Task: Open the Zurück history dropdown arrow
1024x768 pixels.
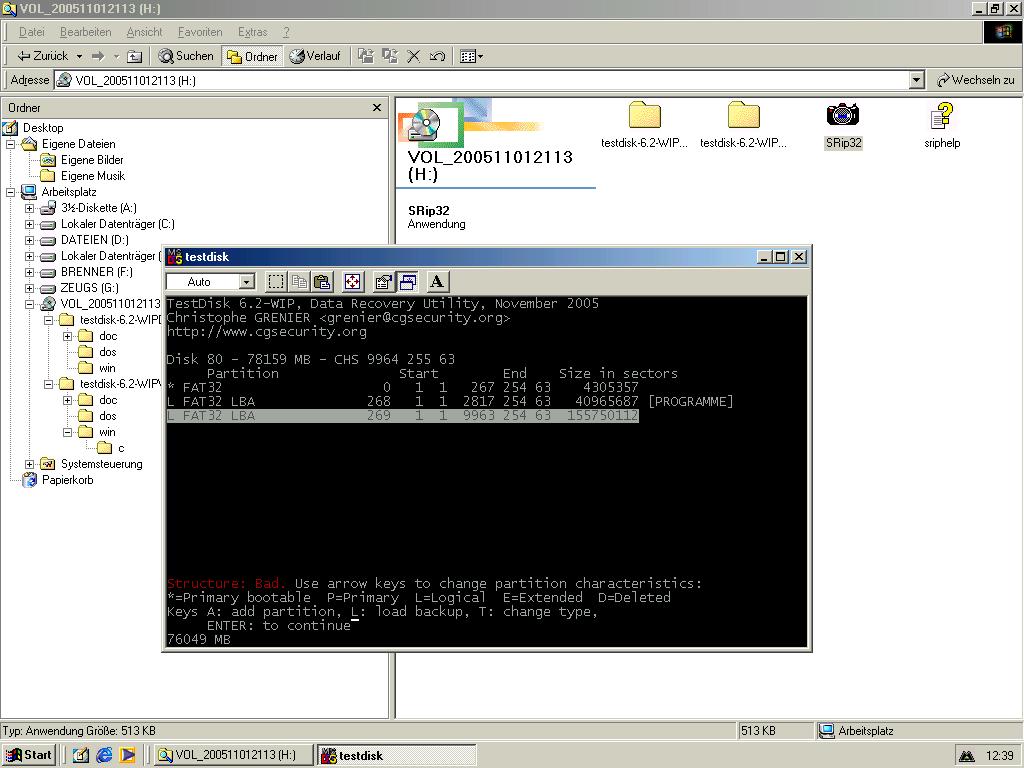Action: pos(79,56)
